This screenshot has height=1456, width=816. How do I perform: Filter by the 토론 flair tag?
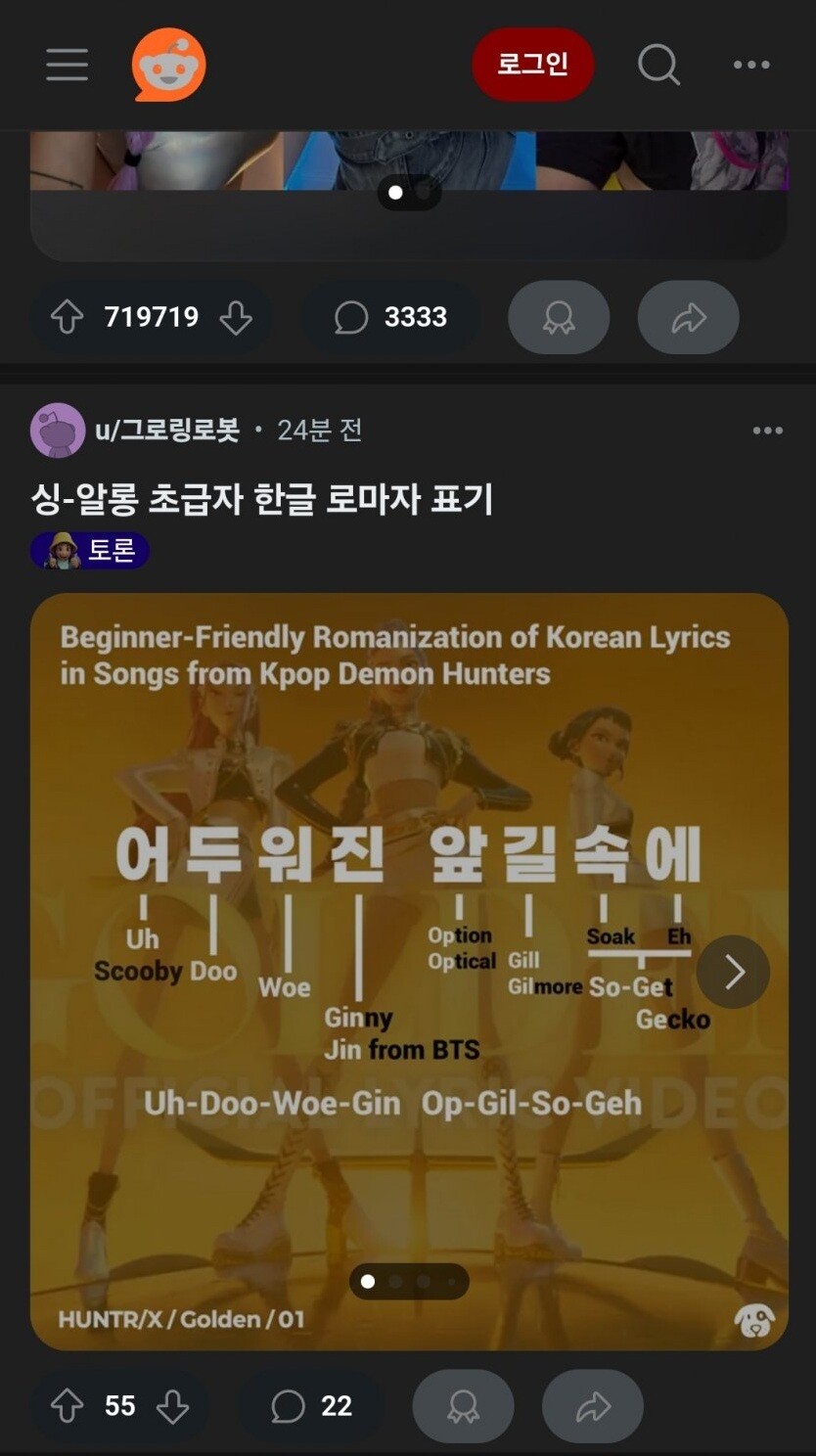90,551
